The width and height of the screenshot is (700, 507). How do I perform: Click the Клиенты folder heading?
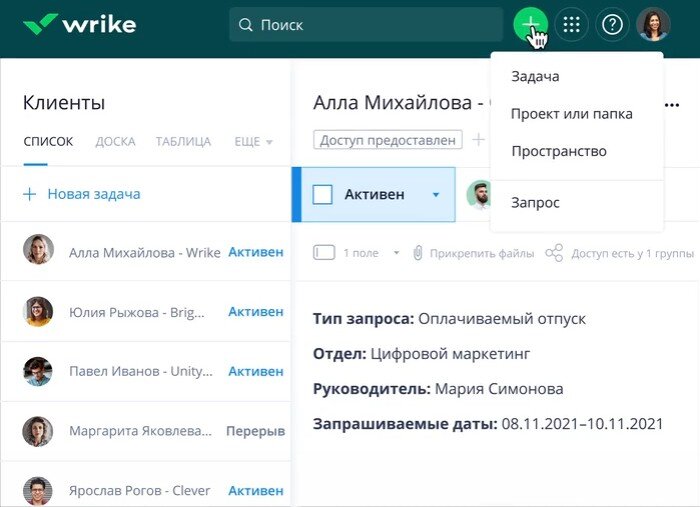tap(64, 103)
